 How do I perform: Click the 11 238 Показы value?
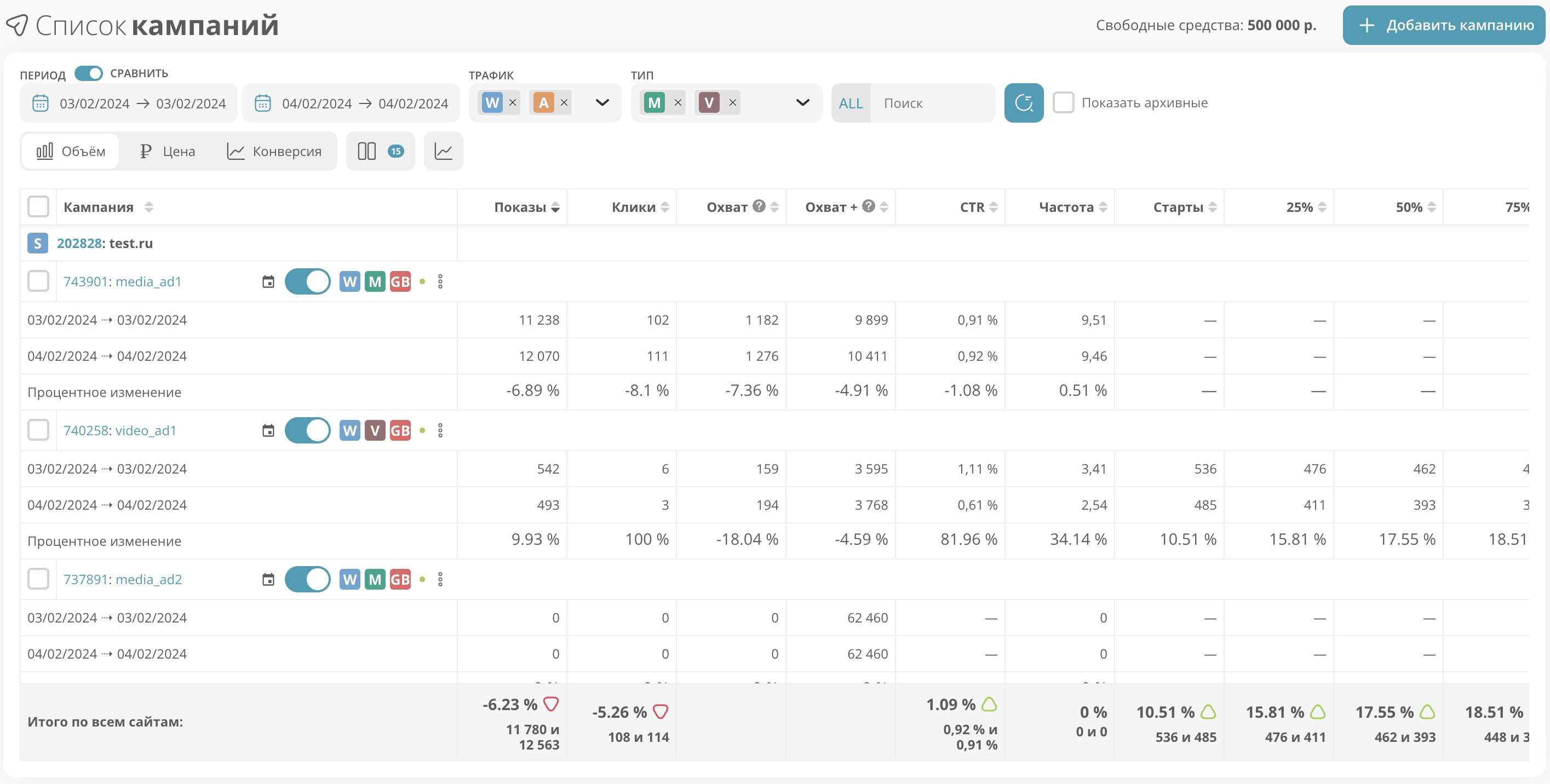[x=538, y=320]
